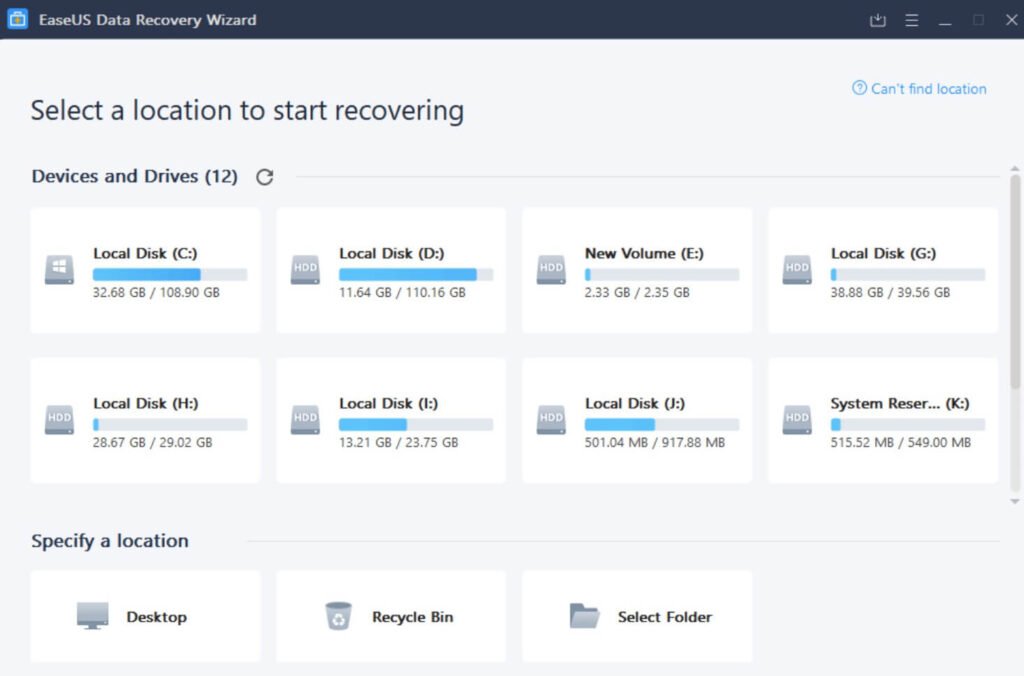This screenshot has height=676, width=1024.
Task: Click the Select Folder folder icon
Action: [x=584, y=615]
